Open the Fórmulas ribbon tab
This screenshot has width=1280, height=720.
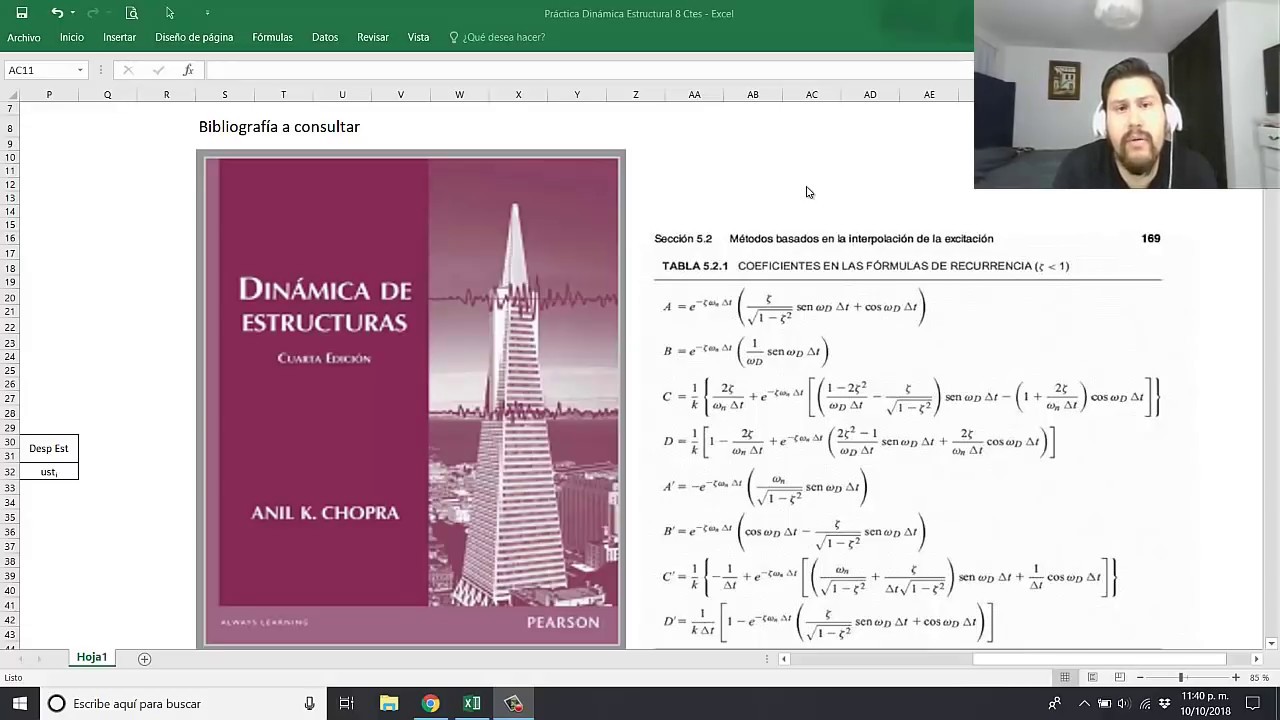272,37
